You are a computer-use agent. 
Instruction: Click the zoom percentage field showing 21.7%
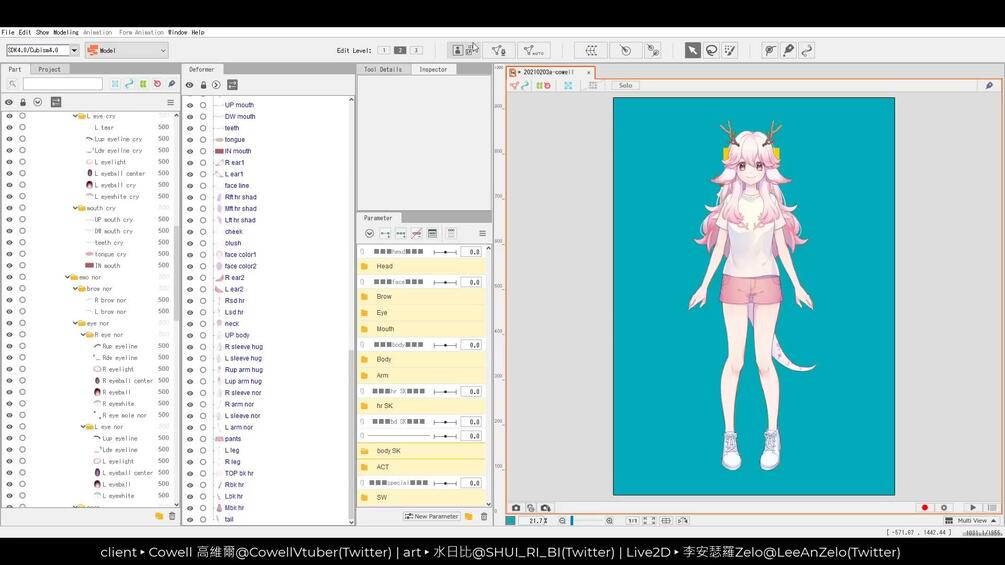coord(537,521)
